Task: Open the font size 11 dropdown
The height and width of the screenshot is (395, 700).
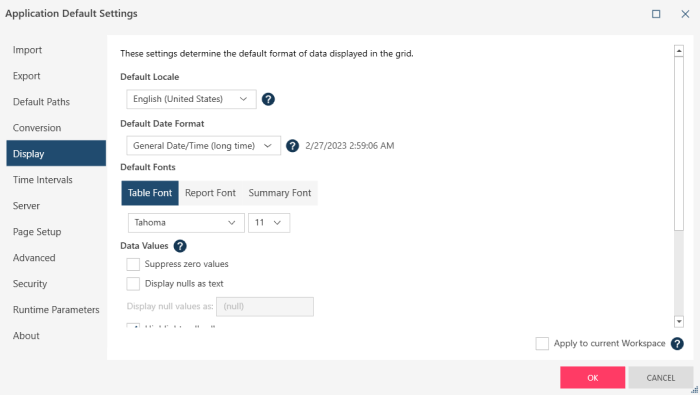Action: coord(269,223)
